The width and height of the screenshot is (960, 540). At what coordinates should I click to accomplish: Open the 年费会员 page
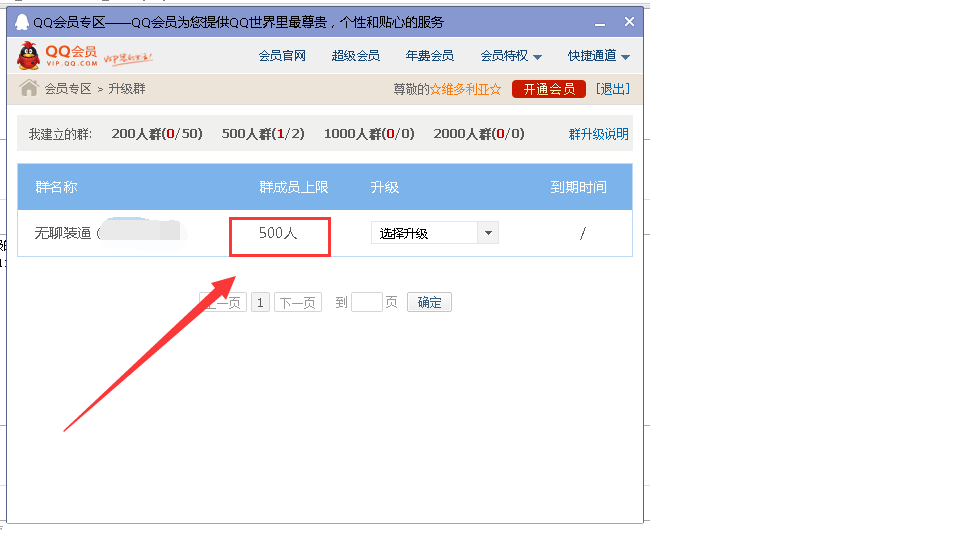(x=430, y=56)
